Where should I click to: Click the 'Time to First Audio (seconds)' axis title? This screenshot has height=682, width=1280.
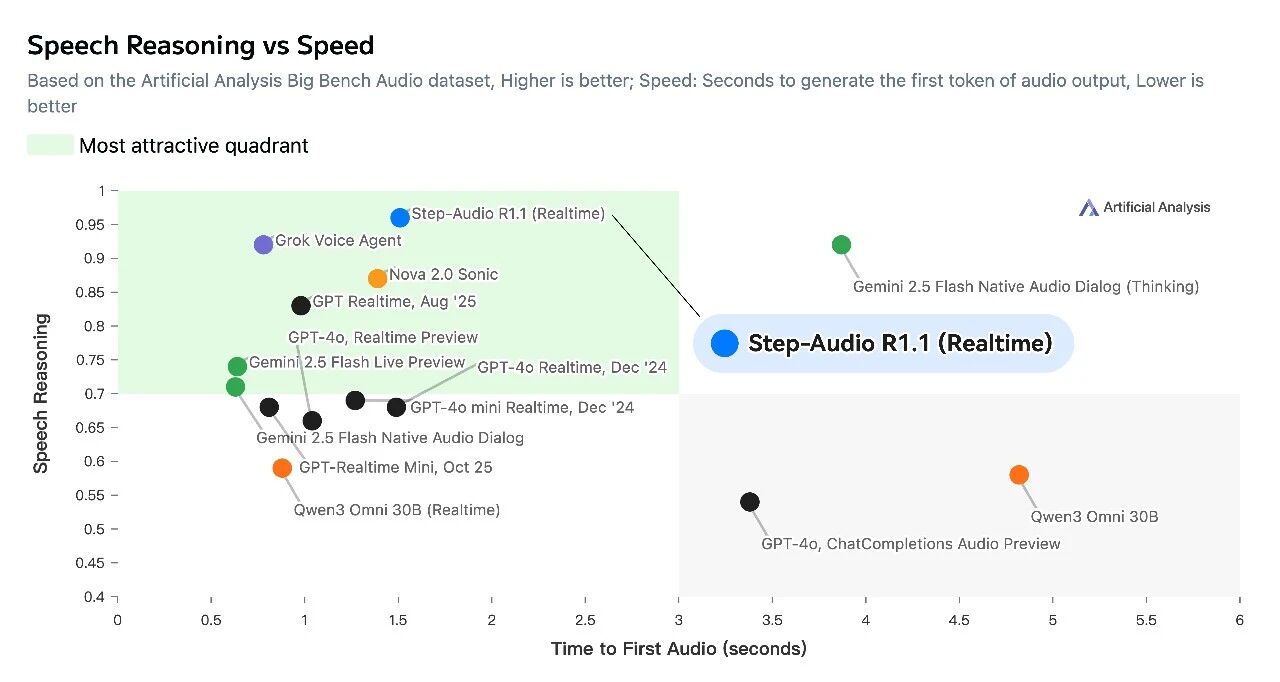coord(678,649)
